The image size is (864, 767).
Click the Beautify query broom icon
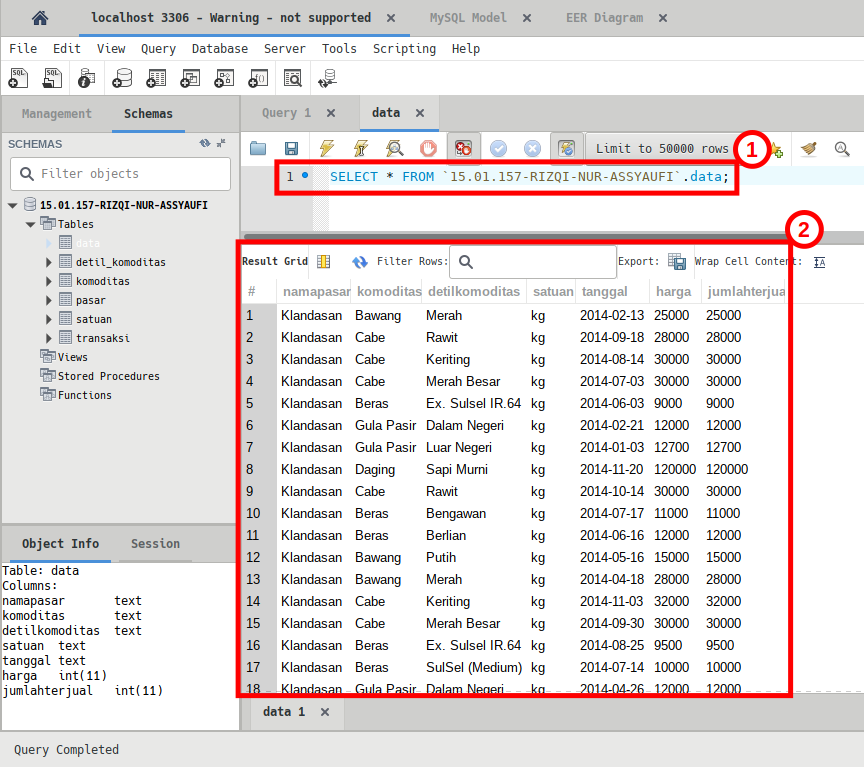click(x=809, y=148)
